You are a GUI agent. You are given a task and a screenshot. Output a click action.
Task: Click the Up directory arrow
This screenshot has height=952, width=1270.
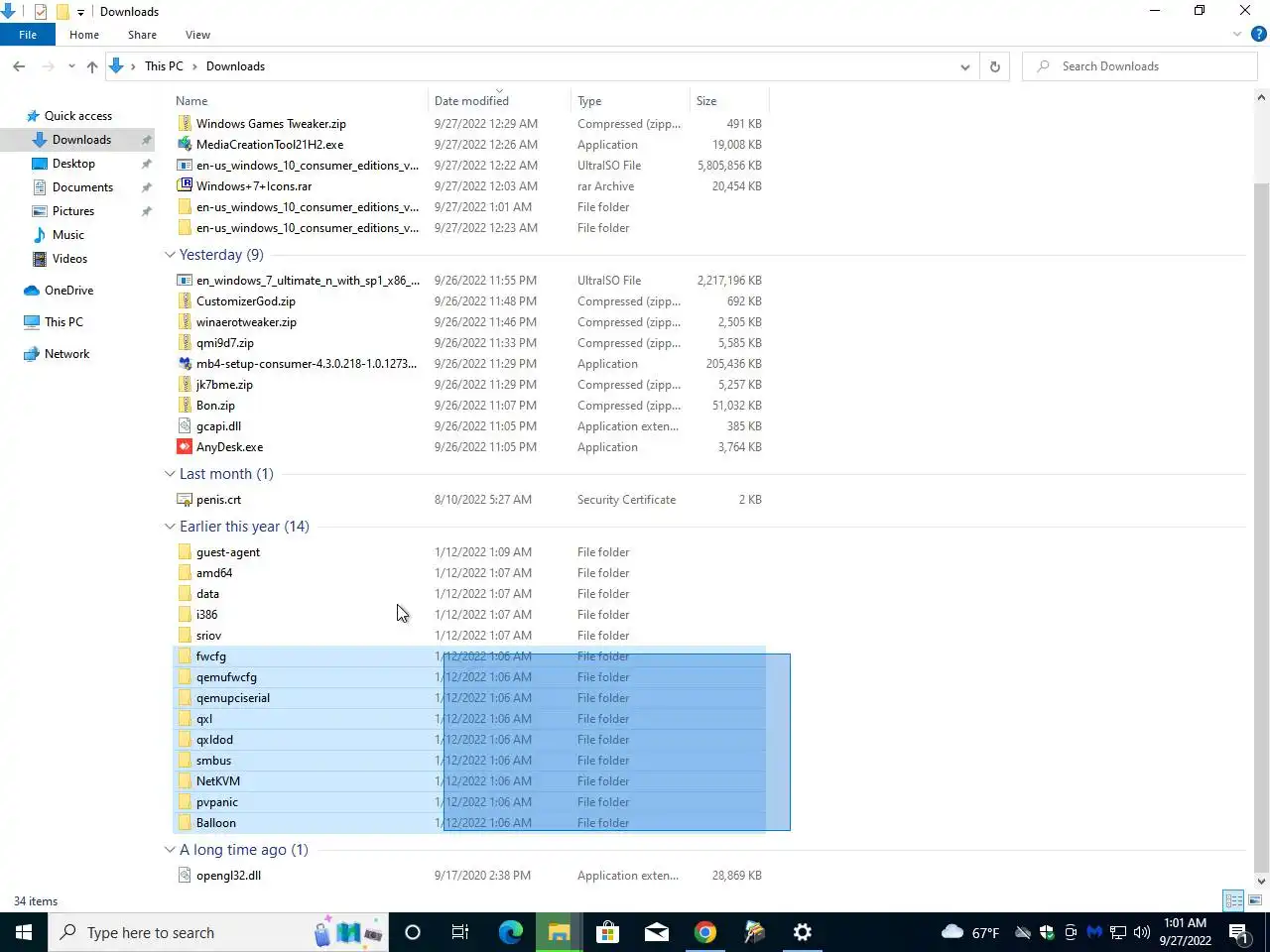coord(92,66)
